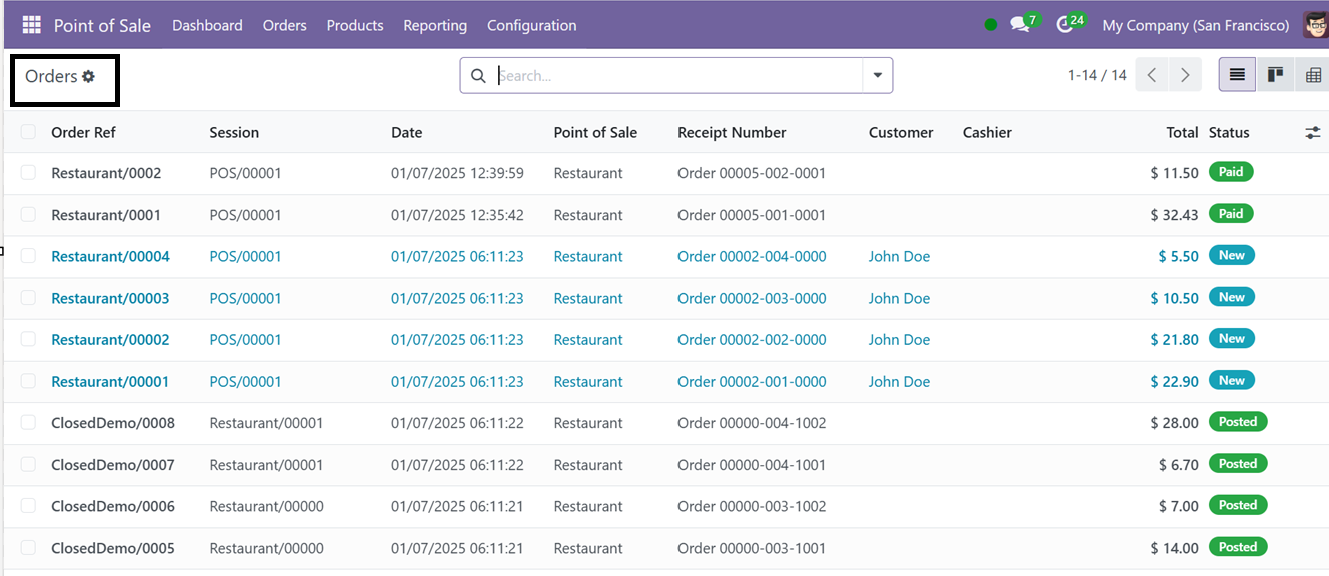Click John Doe in Restaurant/00002 row

click(x=899, y=339)
